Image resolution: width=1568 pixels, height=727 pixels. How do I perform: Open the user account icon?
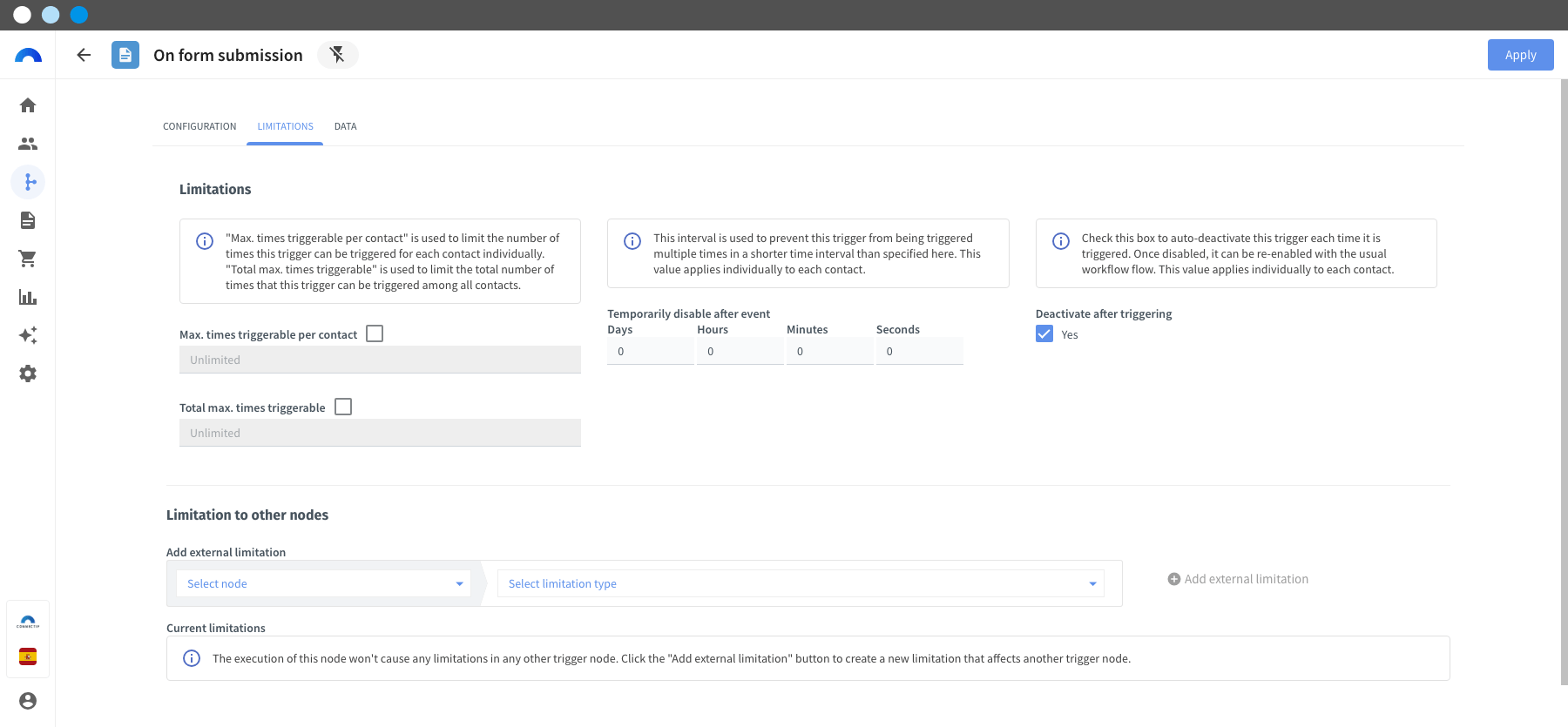coord(28,701)
